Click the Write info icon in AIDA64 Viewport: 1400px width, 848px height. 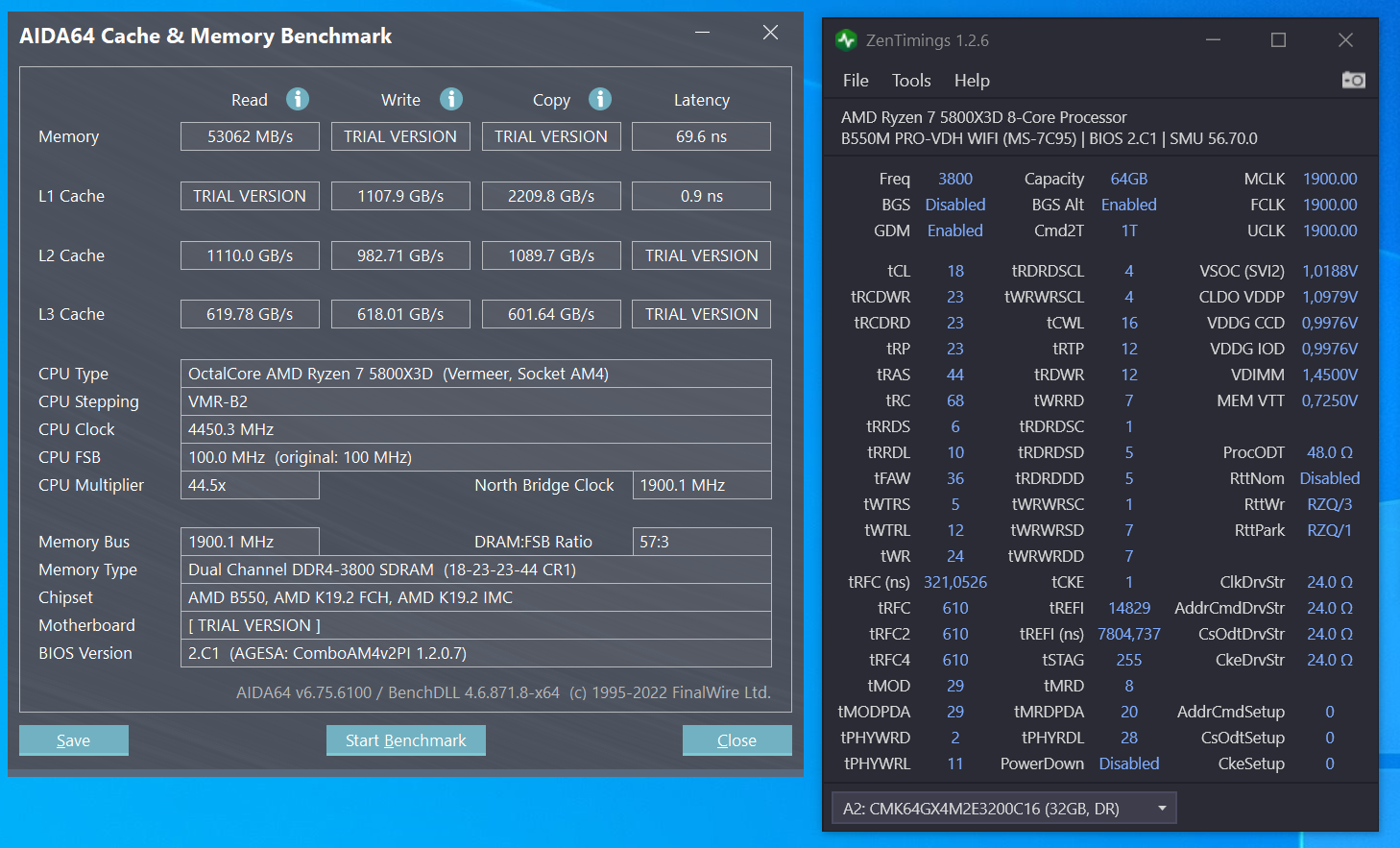(x=451, y=99)
